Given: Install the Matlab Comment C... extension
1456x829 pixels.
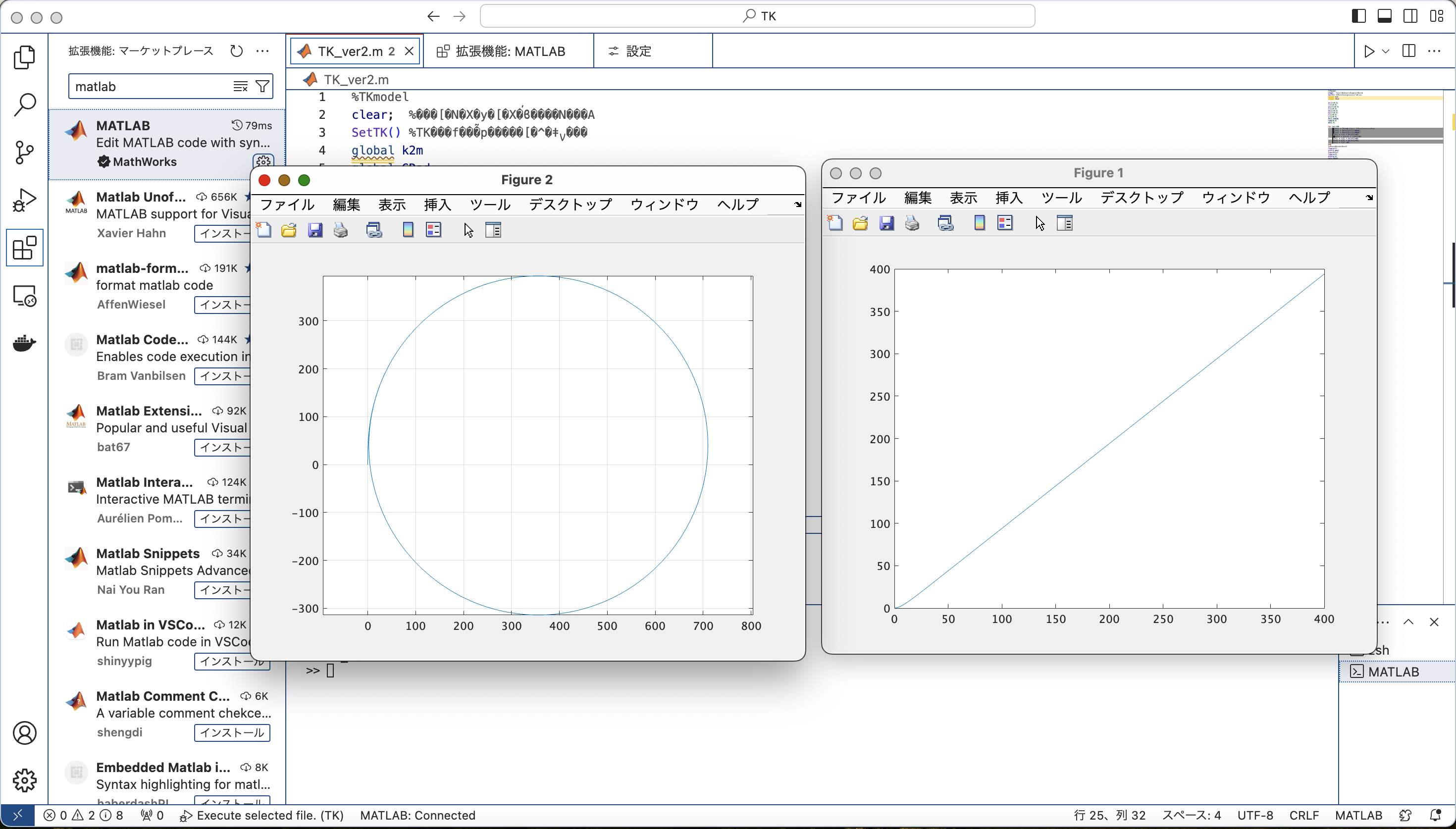Looking at the screenshot, I should click(232, 732).
